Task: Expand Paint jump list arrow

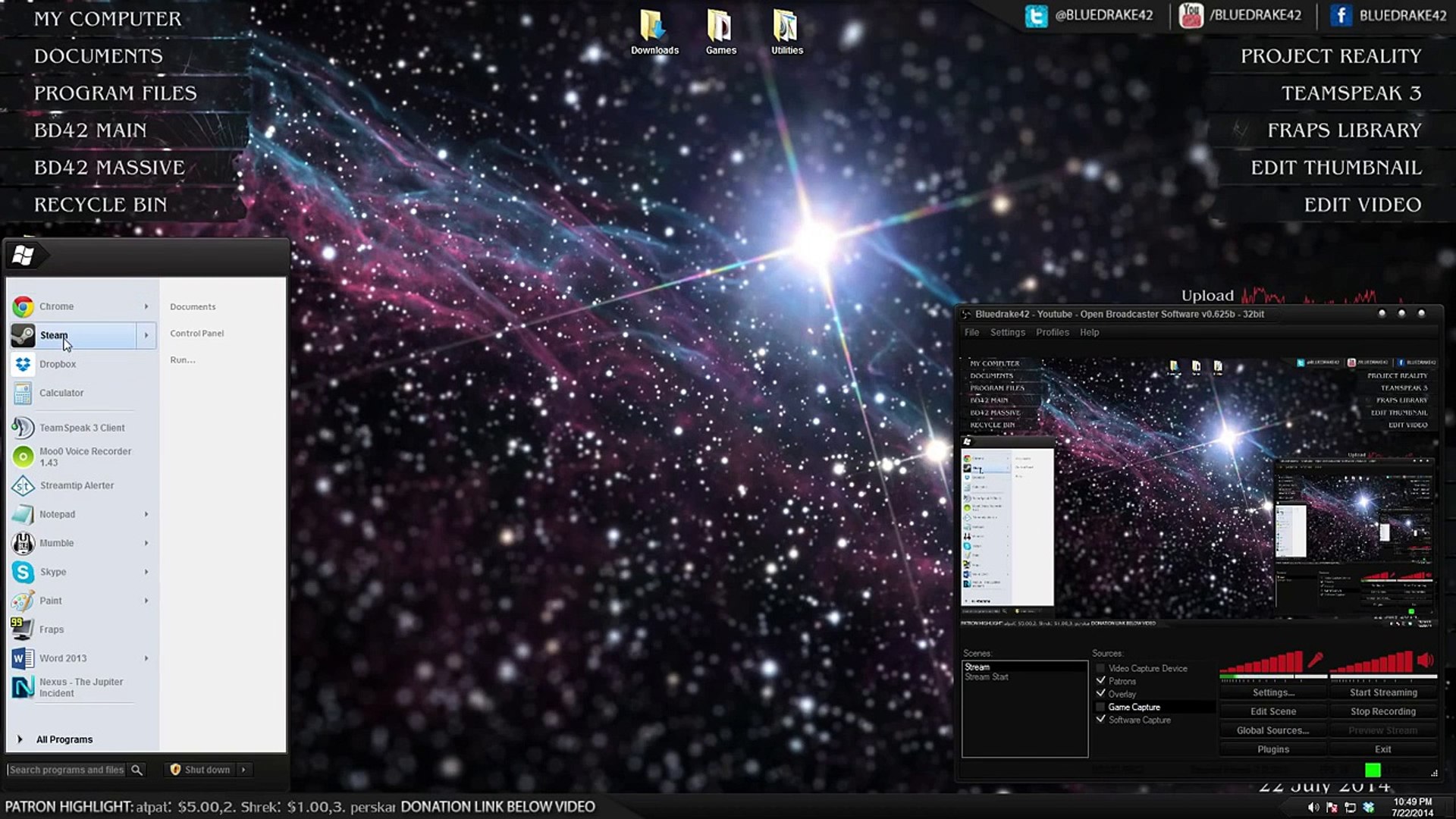Action: [x=146, y=601]
